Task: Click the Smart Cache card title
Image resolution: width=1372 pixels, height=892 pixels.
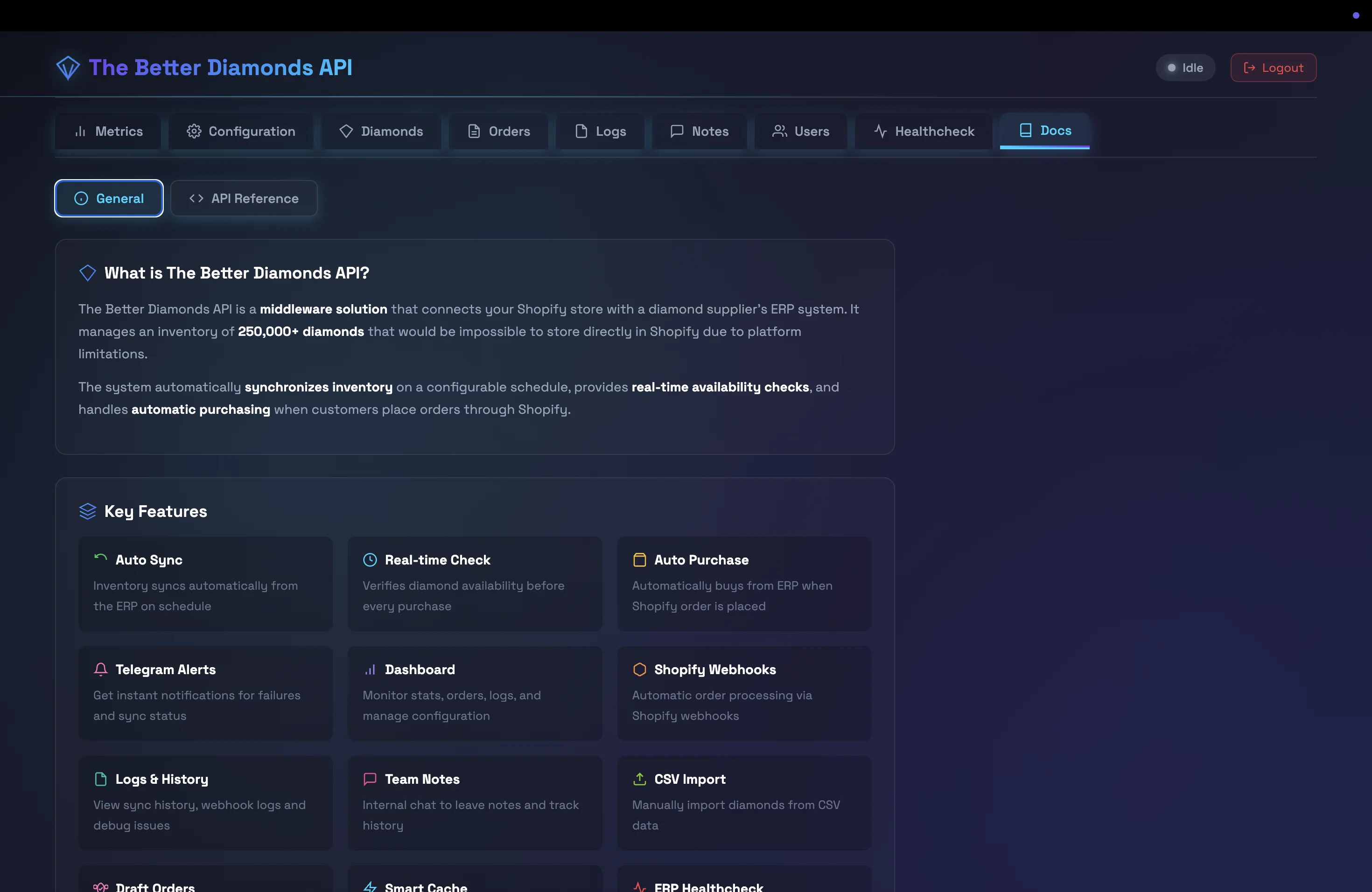Action: [x=426, y=887]
